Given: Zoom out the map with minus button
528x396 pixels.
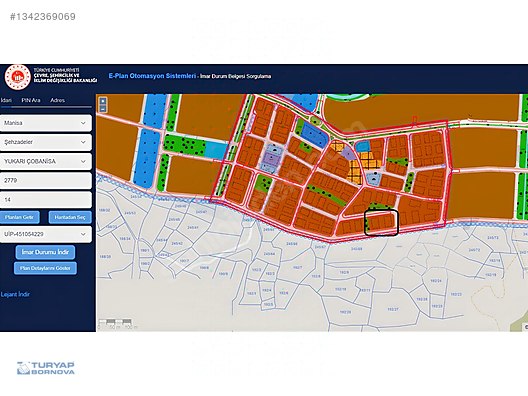Looking at the screenshot, I should 103,108.
